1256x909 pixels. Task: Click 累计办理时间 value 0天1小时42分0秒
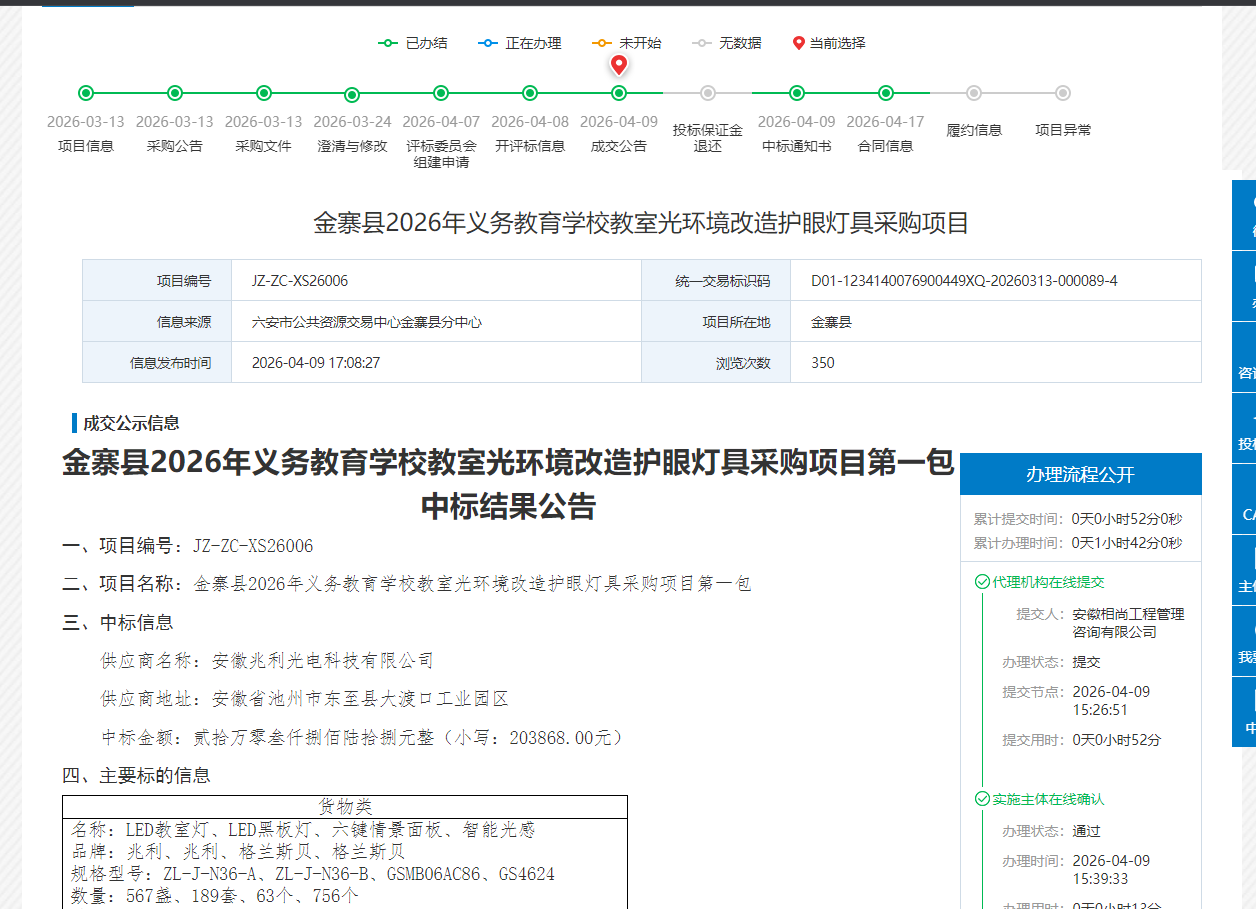(1127, 543)
